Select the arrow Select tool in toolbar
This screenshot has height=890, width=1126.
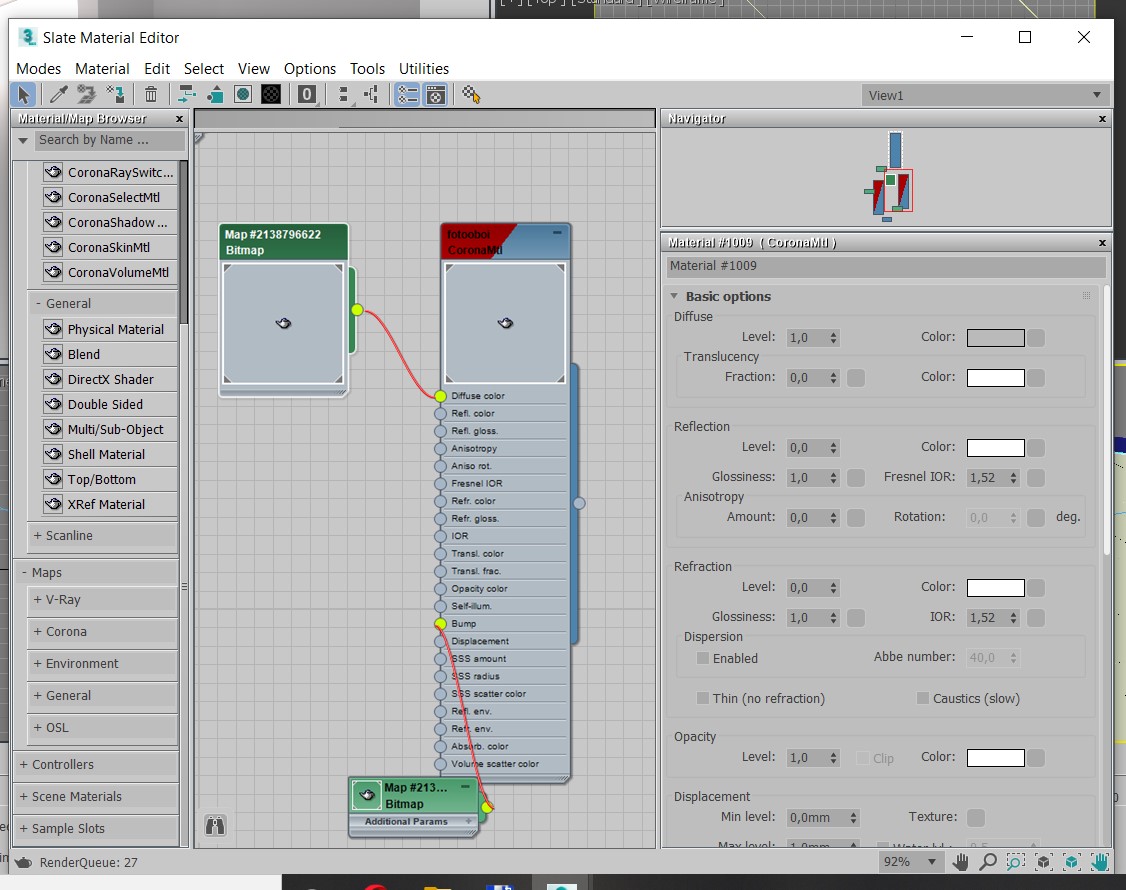tap(23, 94)
